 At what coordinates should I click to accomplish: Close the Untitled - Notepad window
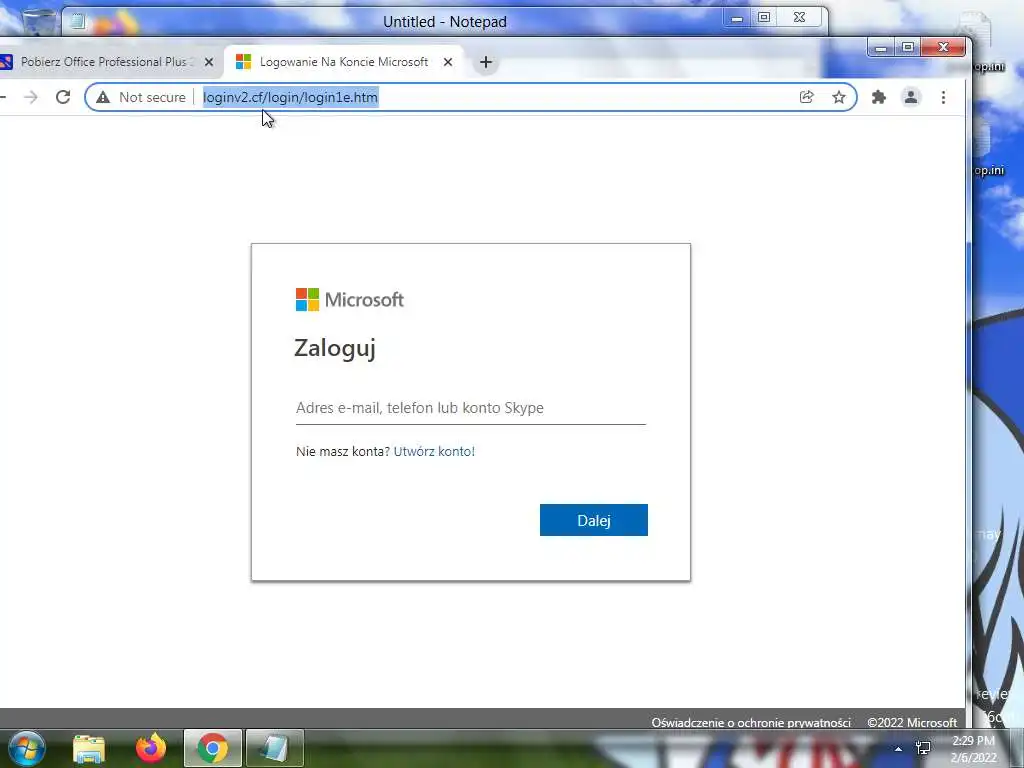click(799, 18)
